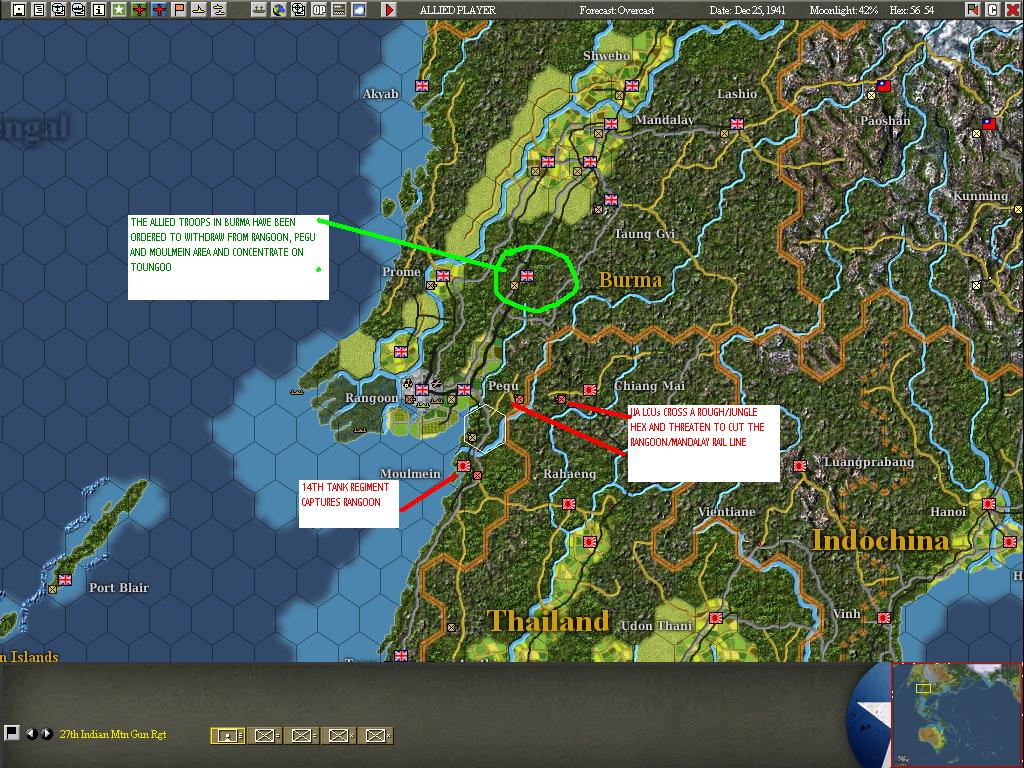The height and width of the screenshot is (768, 1024).
Task: Click the British flag at Port Blair
Action: tap(65, 579)
